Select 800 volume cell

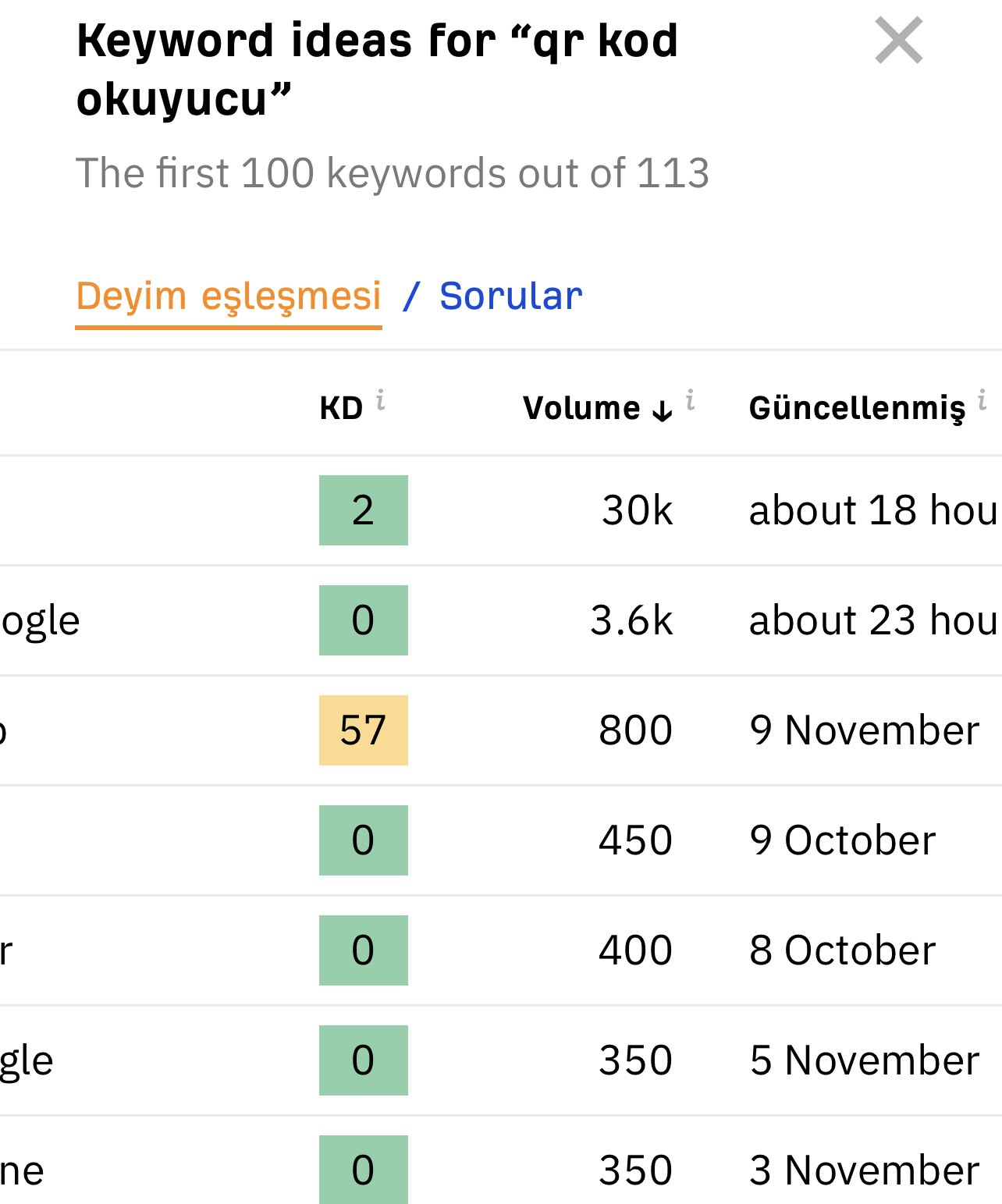pyautogui.click(x=635, y=730)
